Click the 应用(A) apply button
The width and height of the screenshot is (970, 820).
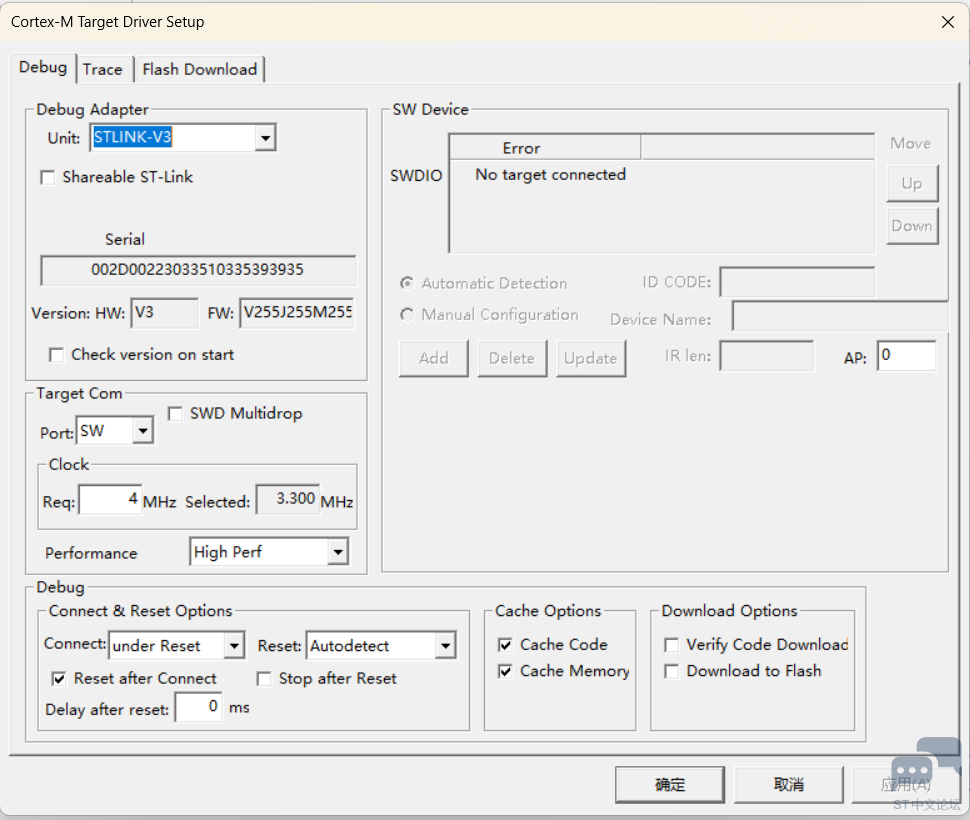tap(906, 785)
